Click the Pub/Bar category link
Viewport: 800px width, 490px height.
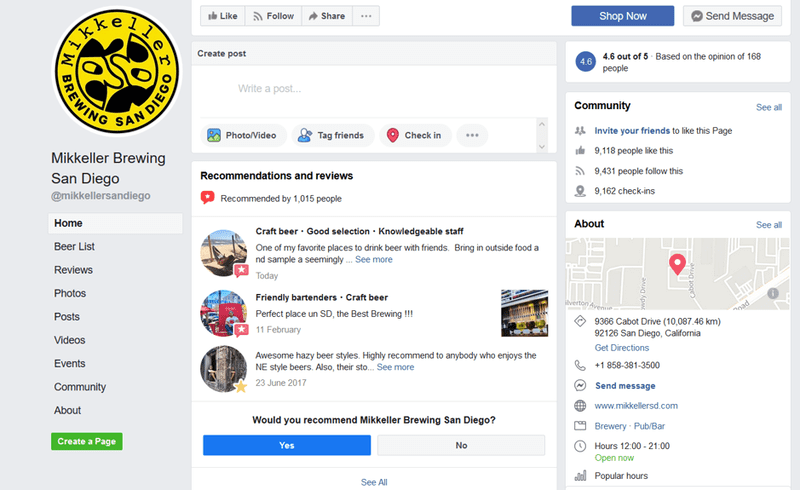(649, 426)
